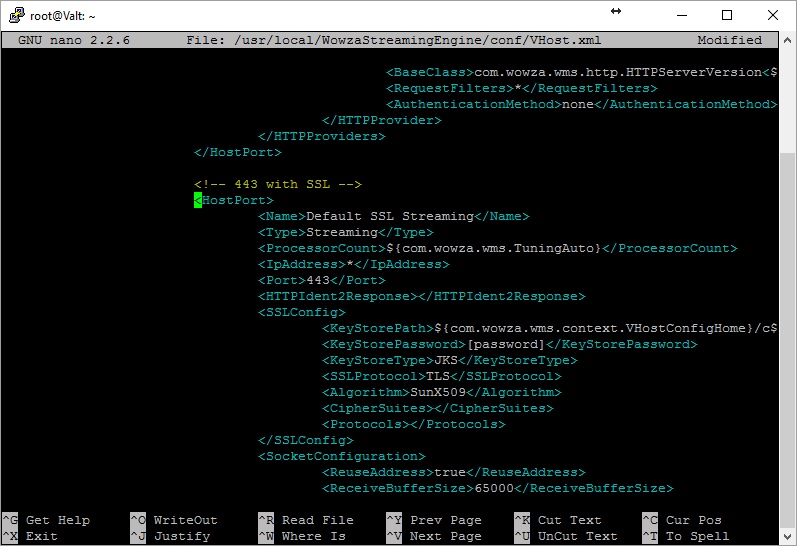This screenshot has height=546, width=797.
Task: Click the empty CipherSuites line
Action: pyautogui.click(x=438, y=408)
